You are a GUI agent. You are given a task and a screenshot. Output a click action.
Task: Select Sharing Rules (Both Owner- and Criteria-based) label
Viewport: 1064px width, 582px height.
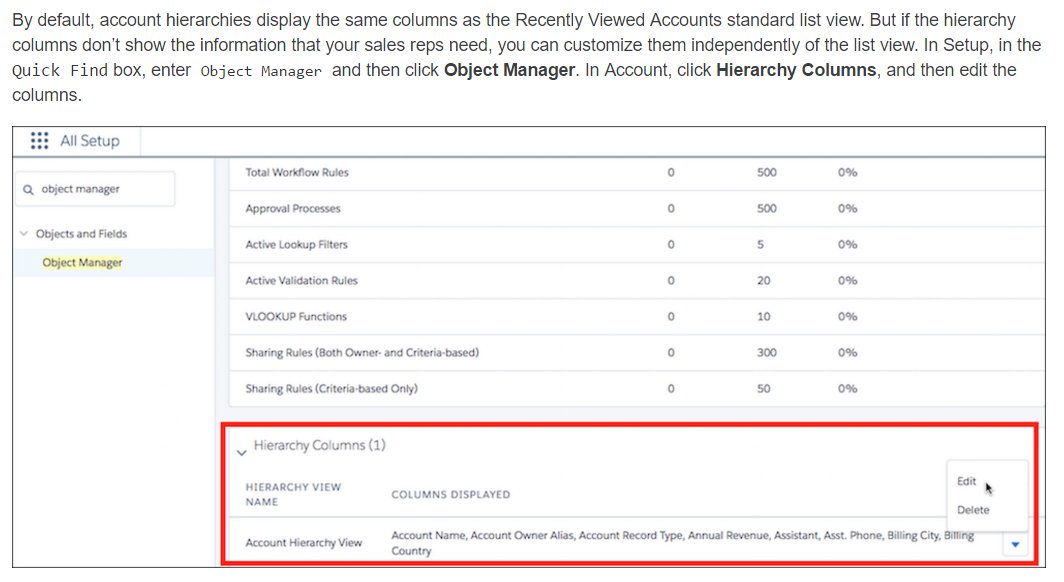click(362, 352)
